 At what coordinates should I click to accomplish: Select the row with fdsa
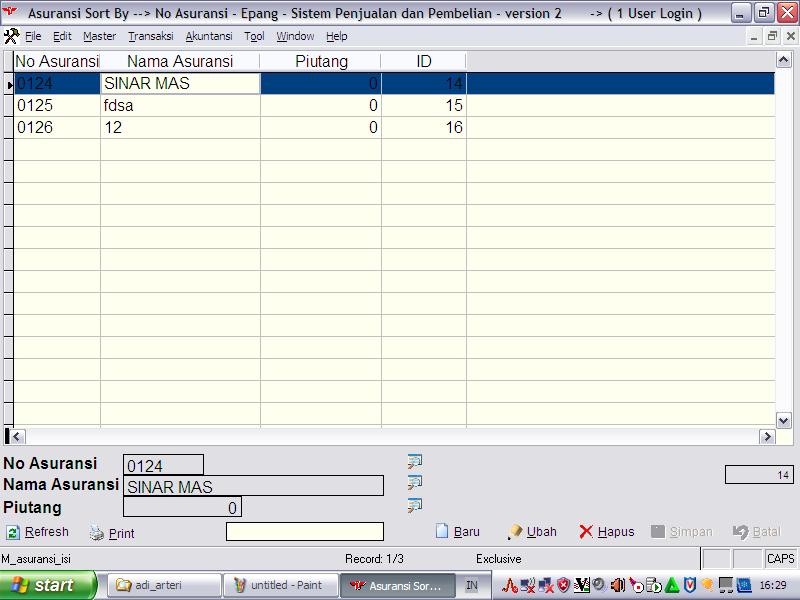tap(179, 105)
